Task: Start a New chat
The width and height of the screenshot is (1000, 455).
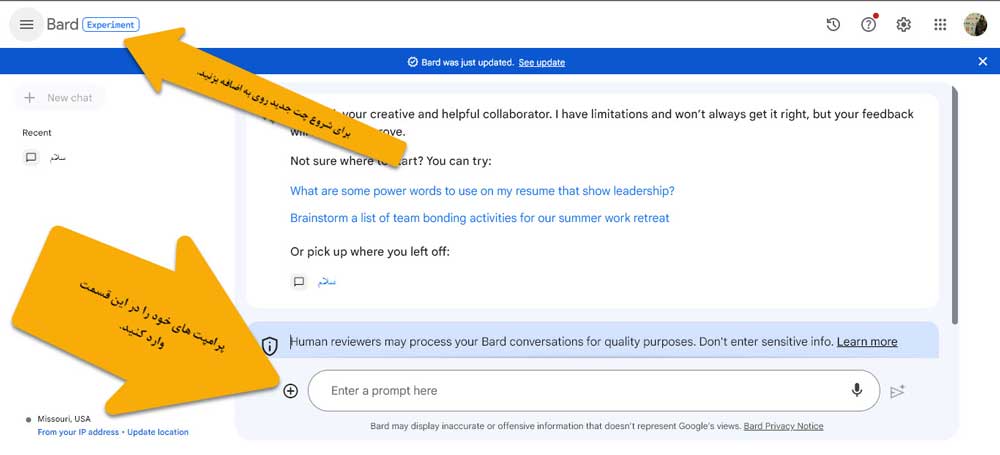Action: pyautogui.click(x=59, y=98)
